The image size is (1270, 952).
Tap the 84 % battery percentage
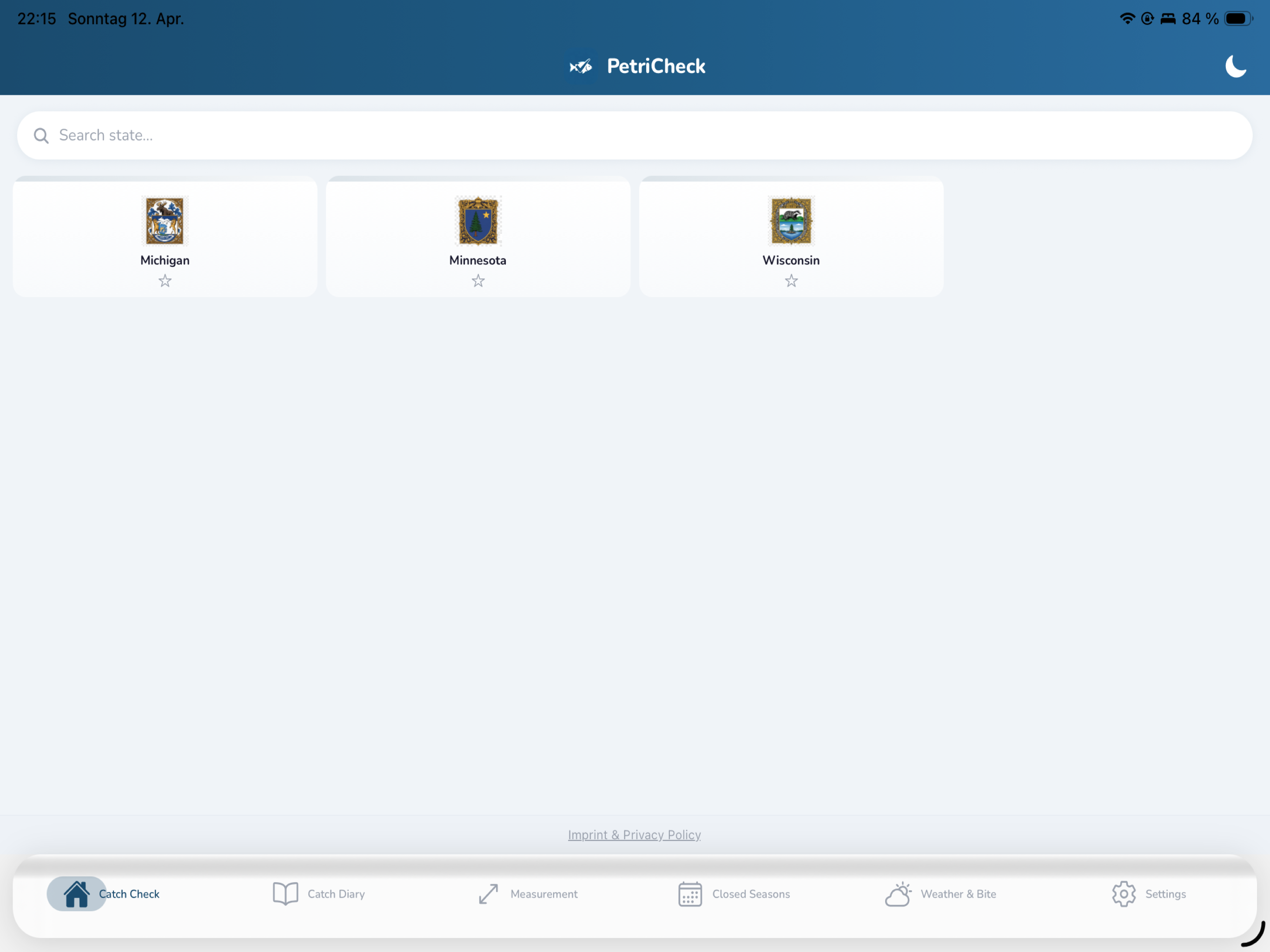pos(1200,19)
